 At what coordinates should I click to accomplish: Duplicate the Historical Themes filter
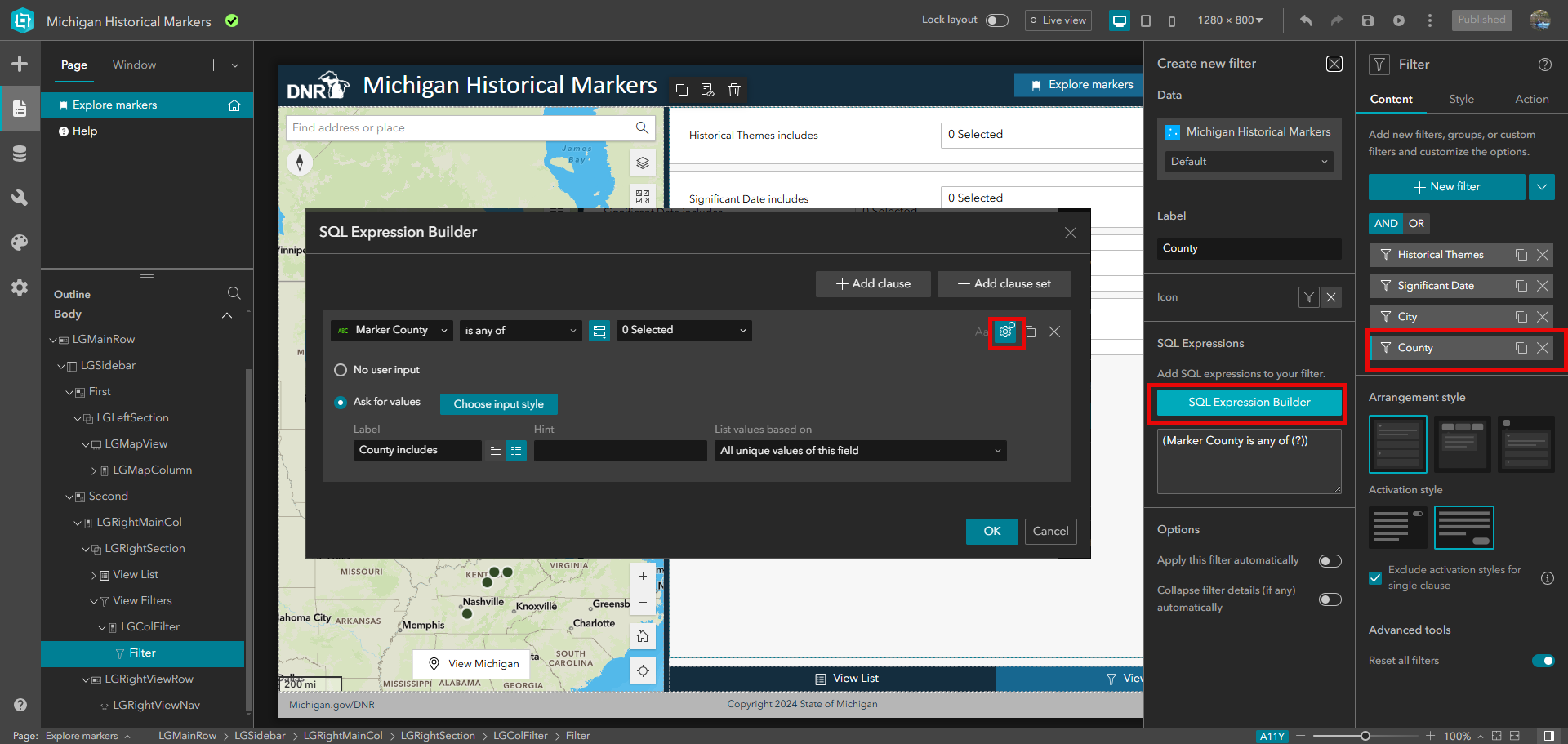(x=1521, y=255)
